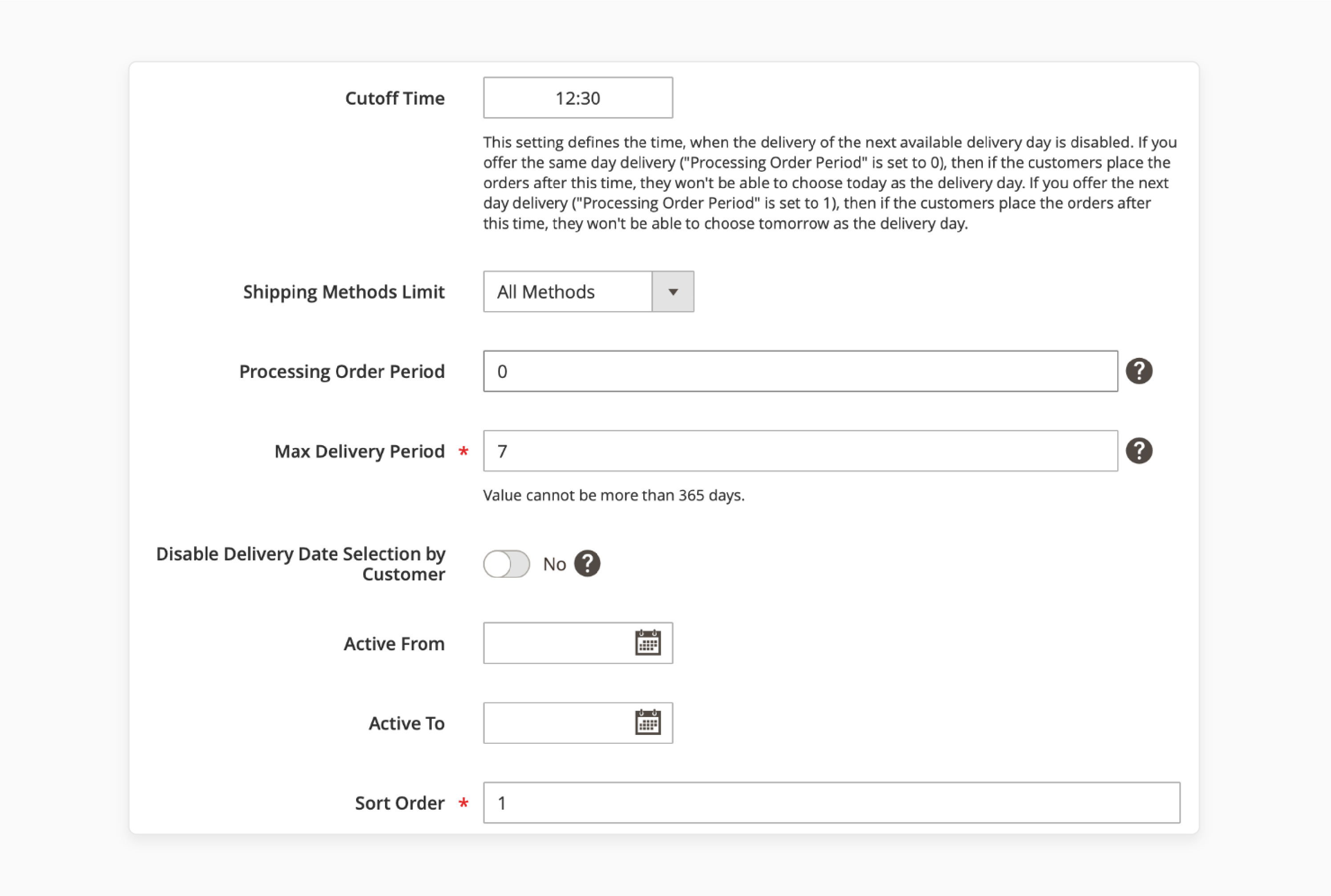Screen dimensions: 1331x896
Task: Click the Disable Delivery Date Selection by Customer label
Action: (x=300, y=564)
